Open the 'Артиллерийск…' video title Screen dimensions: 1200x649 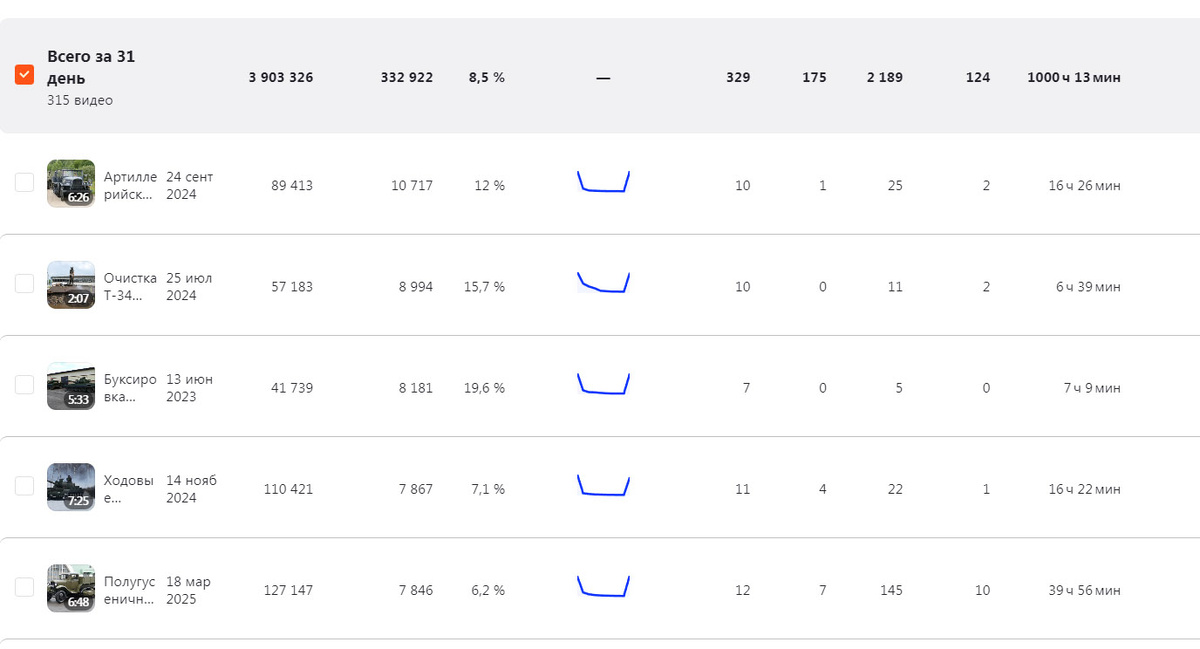click(130, 186)
